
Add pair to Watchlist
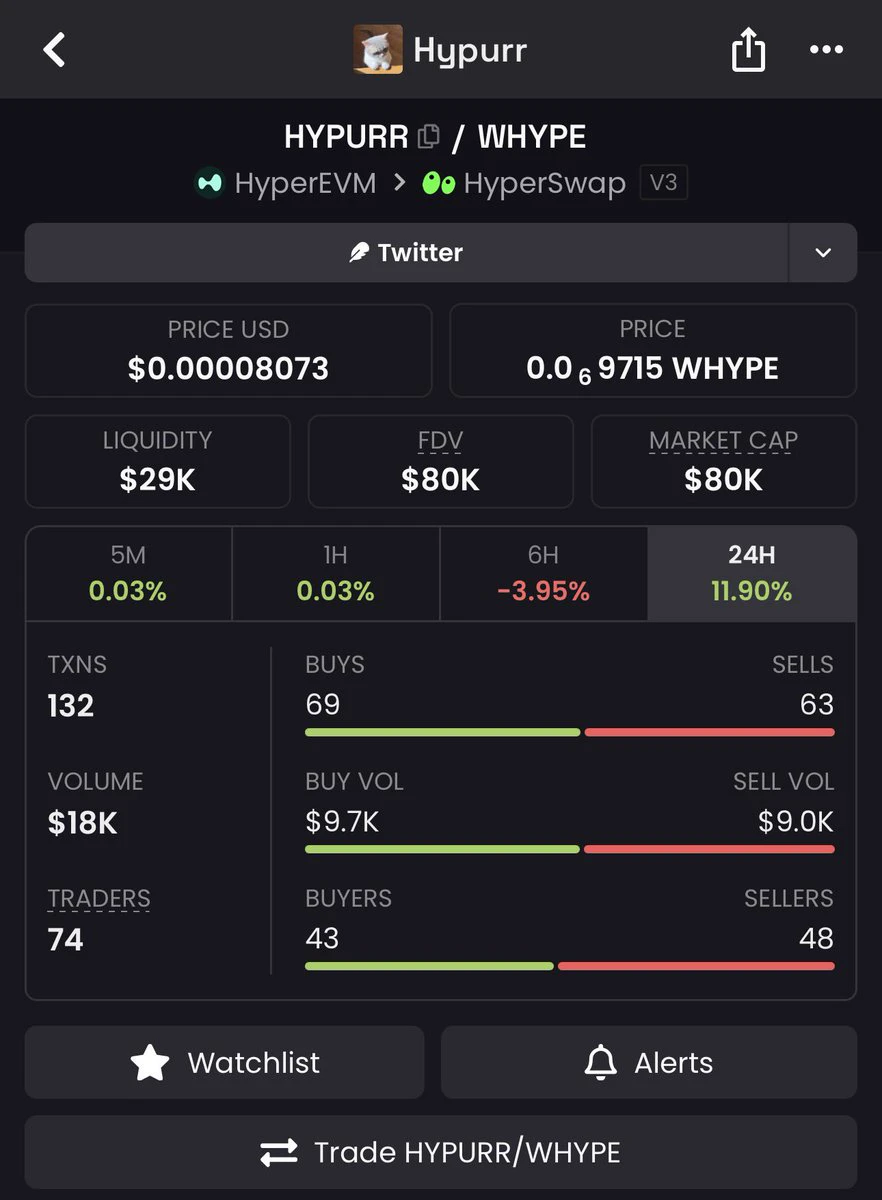[225, 1062]
